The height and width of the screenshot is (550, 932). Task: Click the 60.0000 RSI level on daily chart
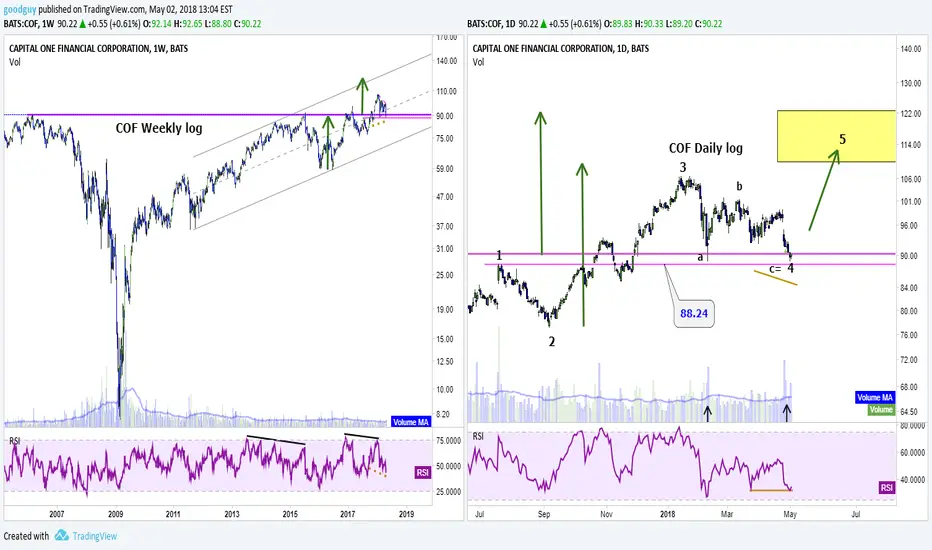912,452
